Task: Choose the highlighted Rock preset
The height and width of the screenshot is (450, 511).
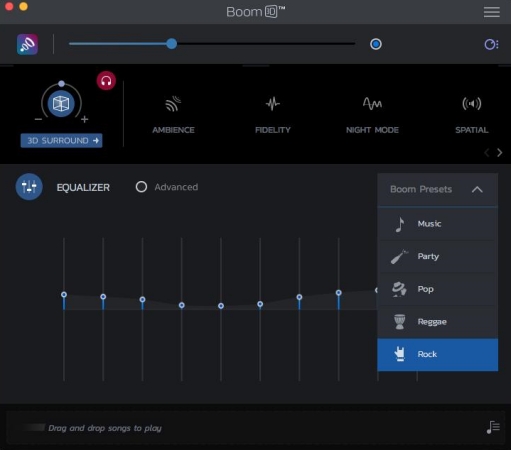Action: 438,355
